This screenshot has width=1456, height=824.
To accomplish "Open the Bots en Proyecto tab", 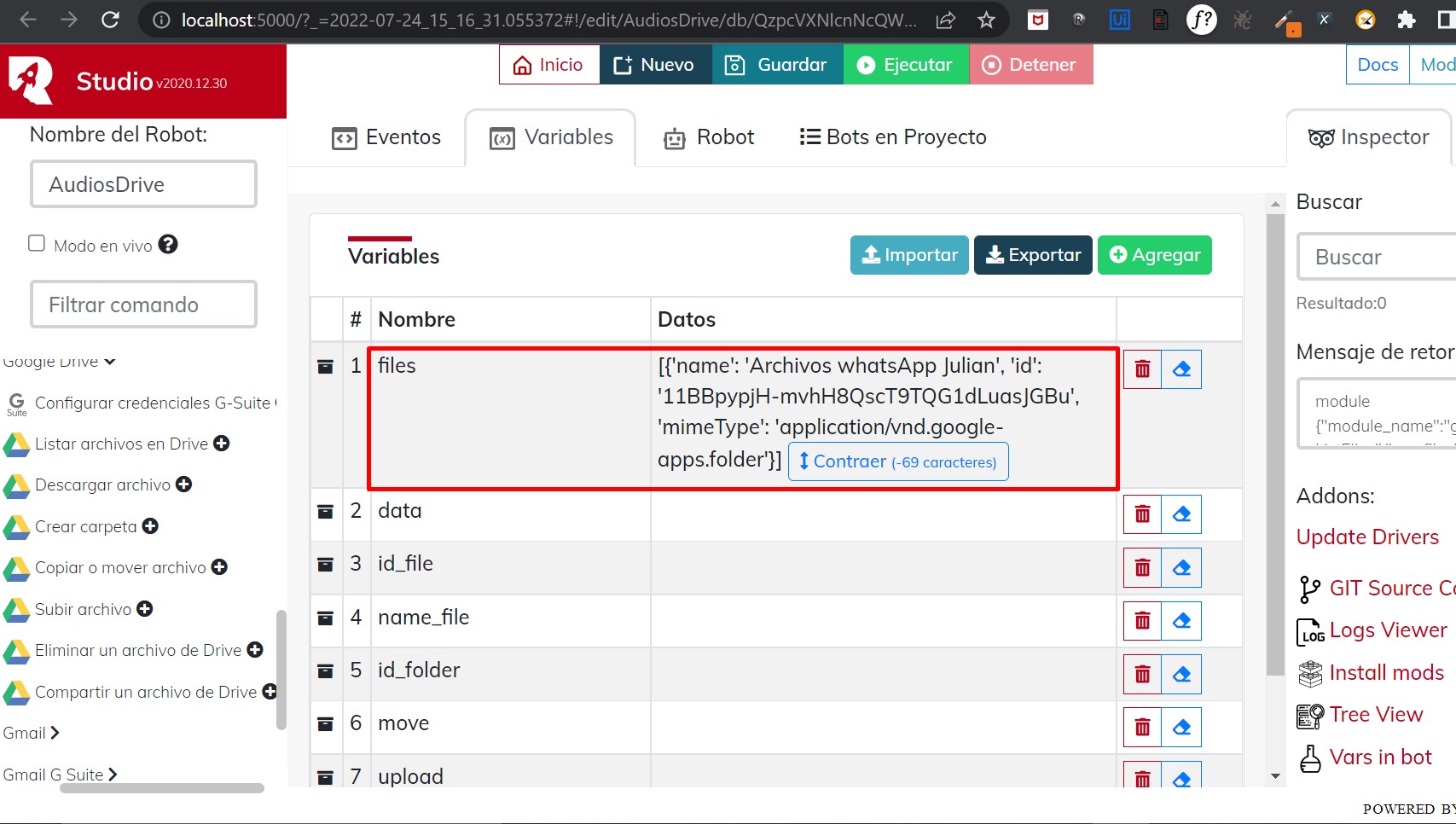I will tap(891, 136).
